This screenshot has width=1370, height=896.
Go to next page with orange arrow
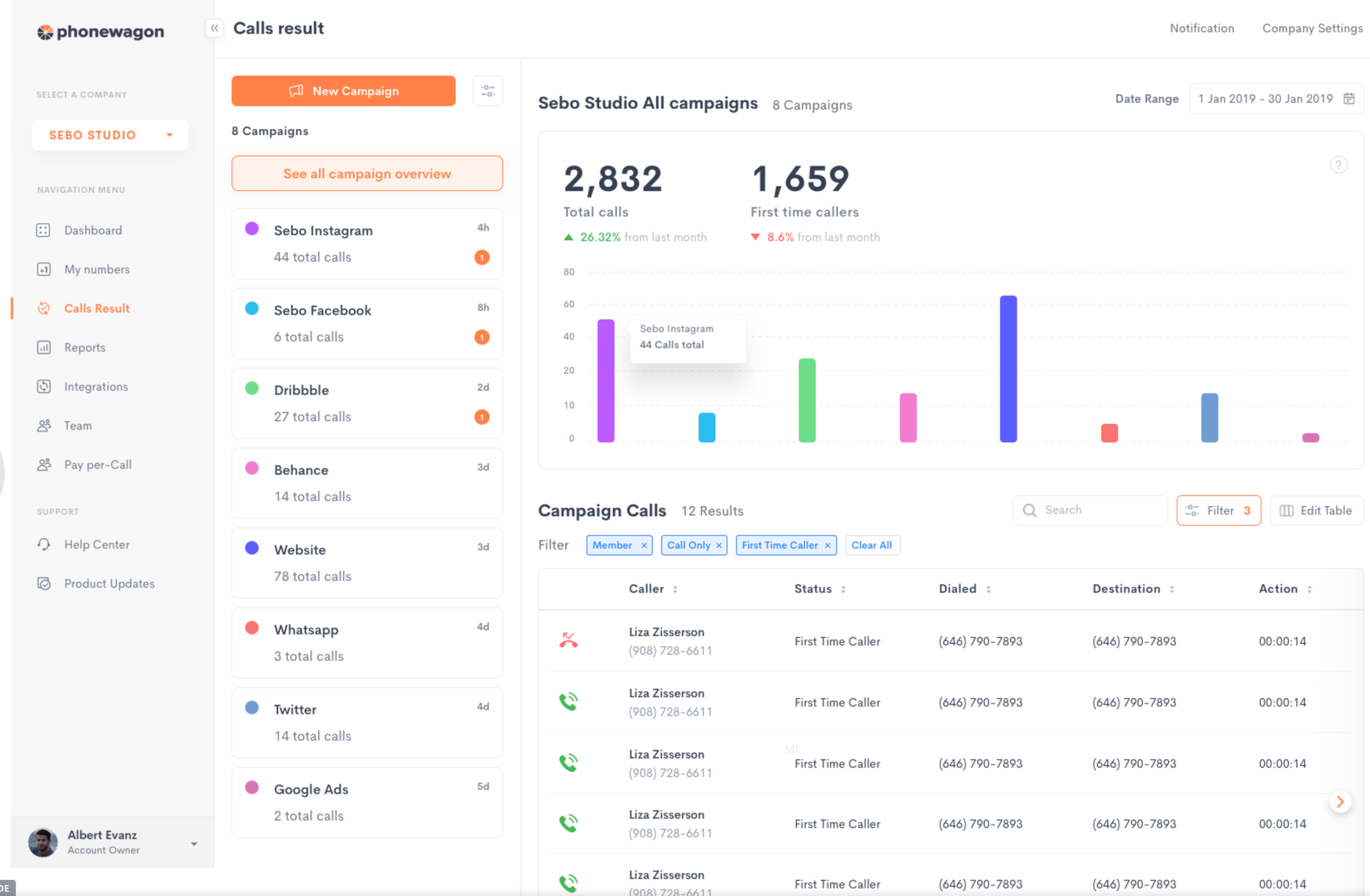(x=1340, y=802)
